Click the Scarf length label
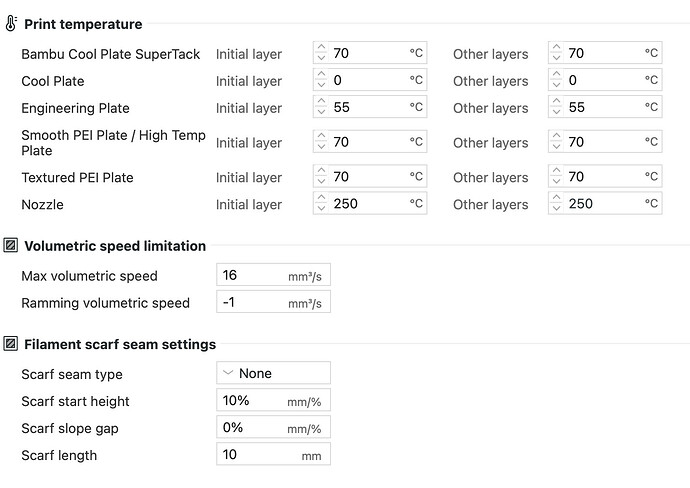The height and width of the screenshot is (488, 690). (x=59, y=455)
